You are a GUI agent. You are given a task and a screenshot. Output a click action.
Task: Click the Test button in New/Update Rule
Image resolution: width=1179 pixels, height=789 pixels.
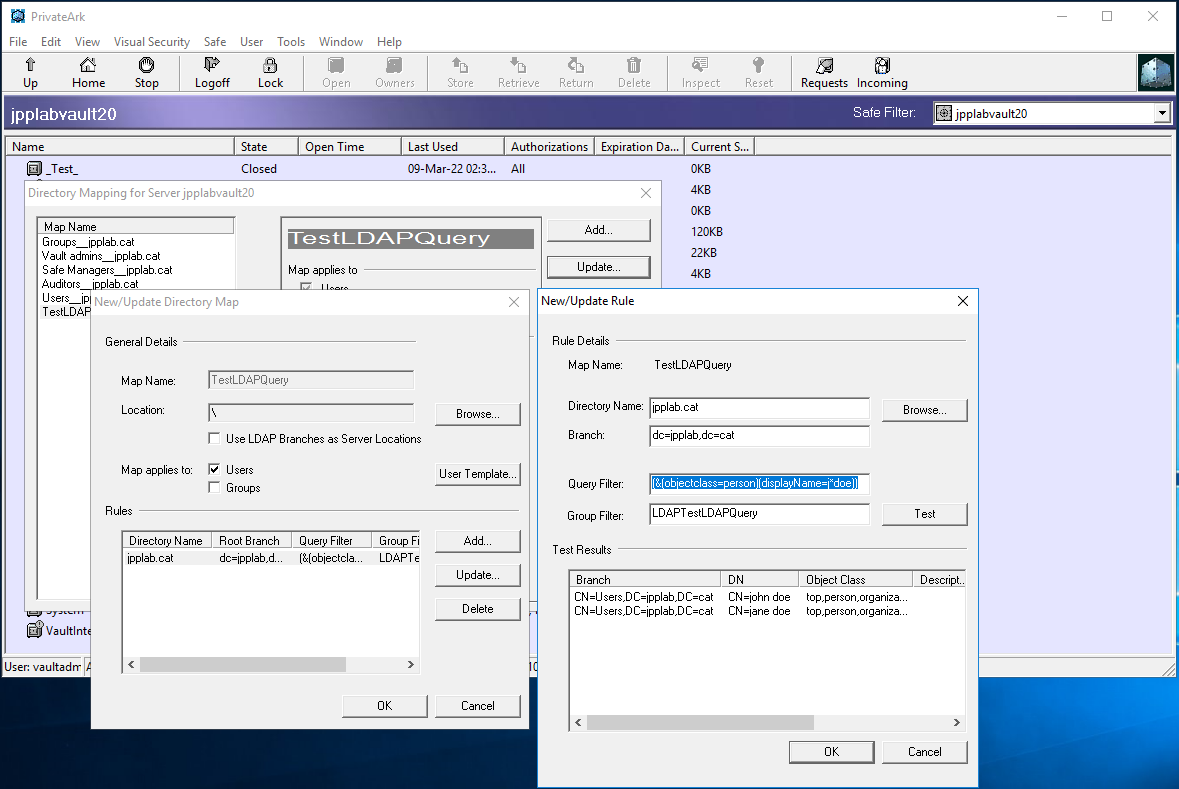tap(924, 513)
